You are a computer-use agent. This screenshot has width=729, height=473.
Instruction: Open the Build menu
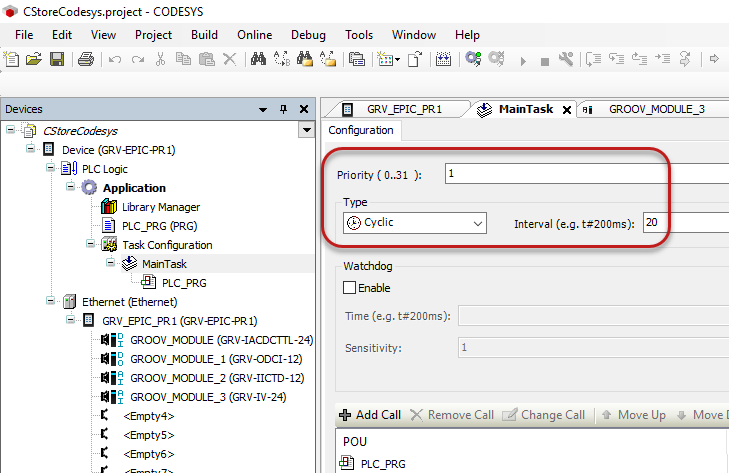coord(204,35)
